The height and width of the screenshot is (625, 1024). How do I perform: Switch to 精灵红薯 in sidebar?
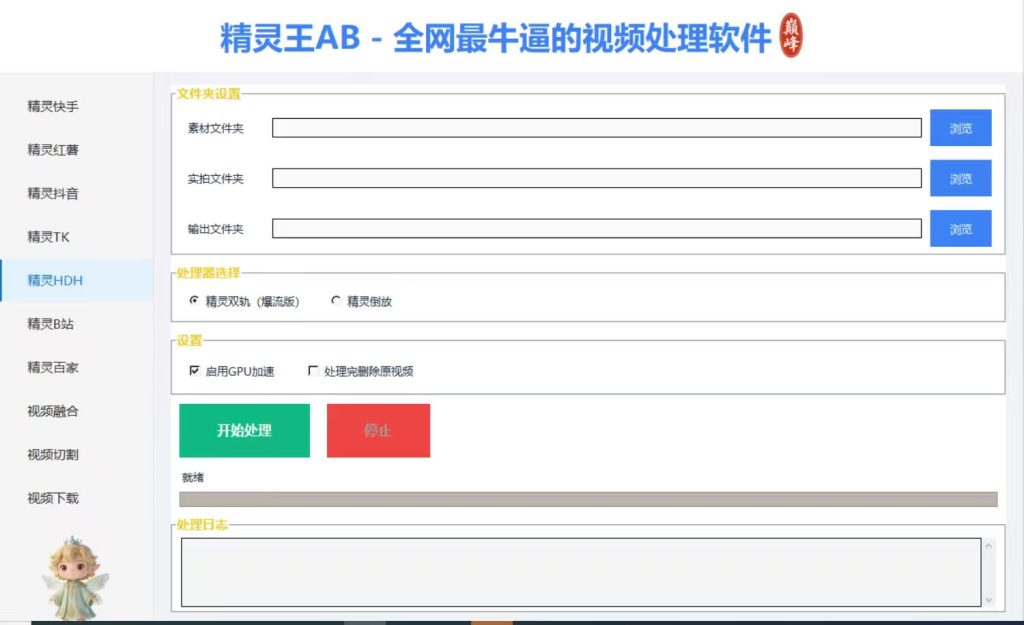coord(53,150)
